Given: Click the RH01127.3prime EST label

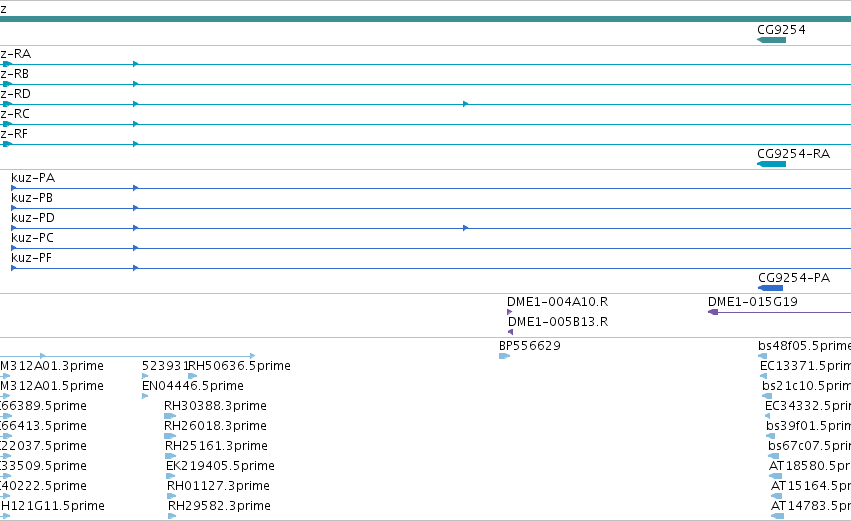Looking at the screenshot, I should (x=218, y=486).
